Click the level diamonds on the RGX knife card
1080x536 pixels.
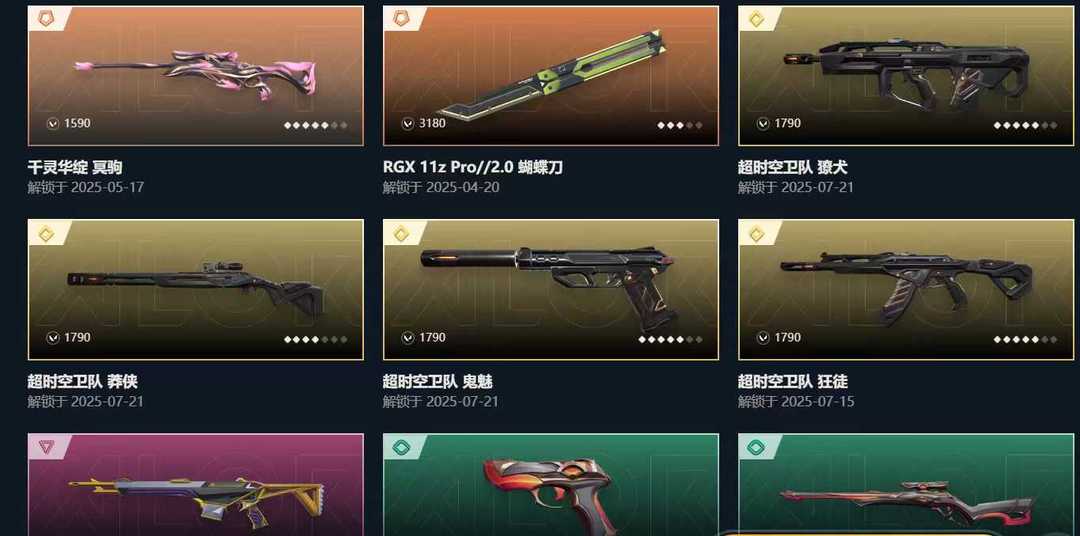point(680,125)
